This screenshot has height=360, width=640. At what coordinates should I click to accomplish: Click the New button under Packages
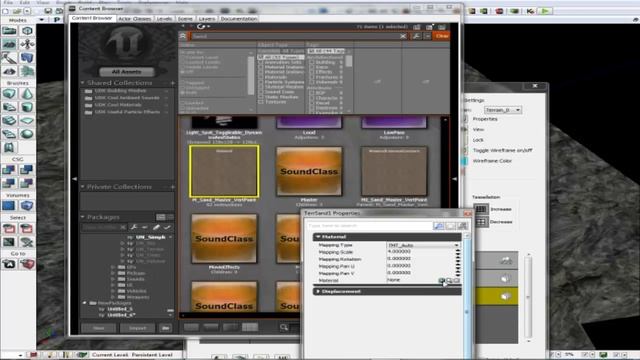99,328
